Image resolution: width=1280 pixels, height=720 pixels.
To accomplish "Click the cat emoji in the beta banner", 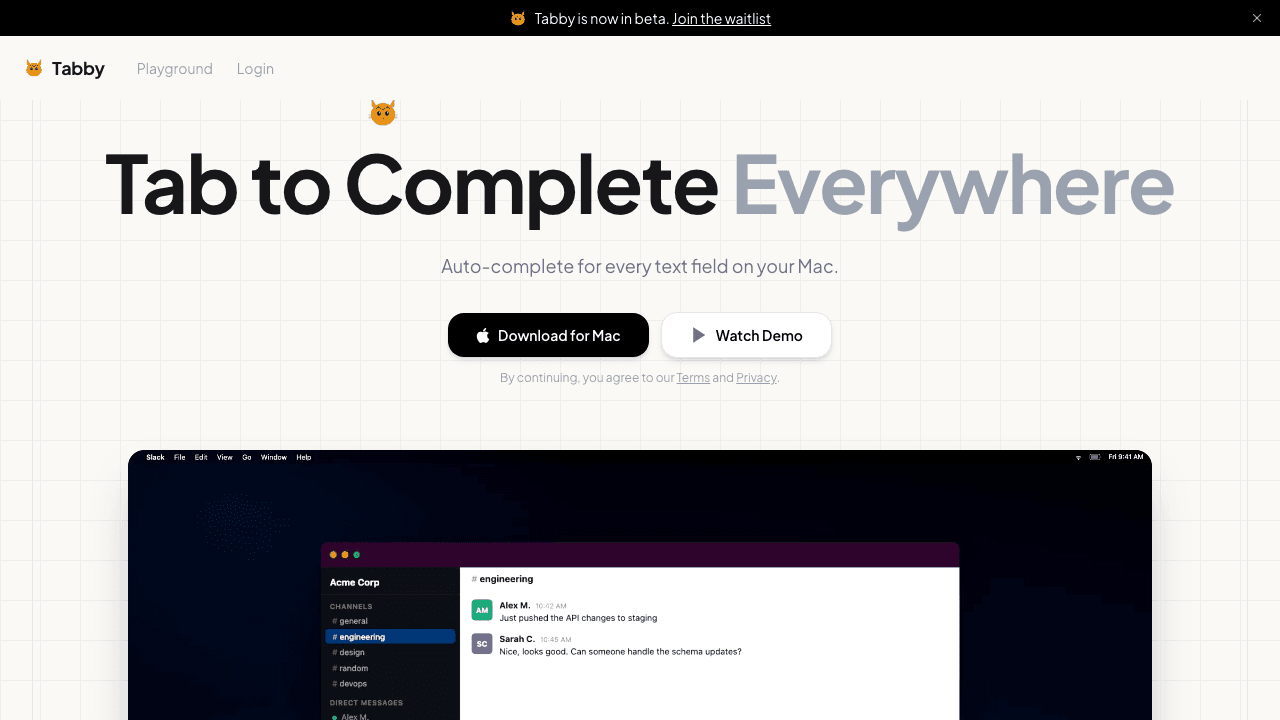I will 518,18.
